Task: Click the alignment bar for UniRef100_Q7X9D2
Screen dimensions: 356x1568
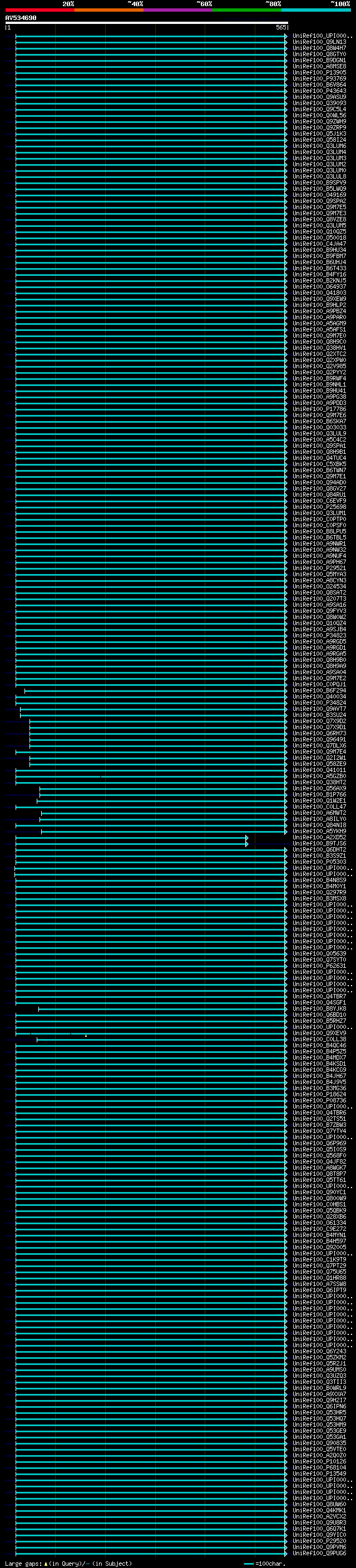Action: (158, 721)
